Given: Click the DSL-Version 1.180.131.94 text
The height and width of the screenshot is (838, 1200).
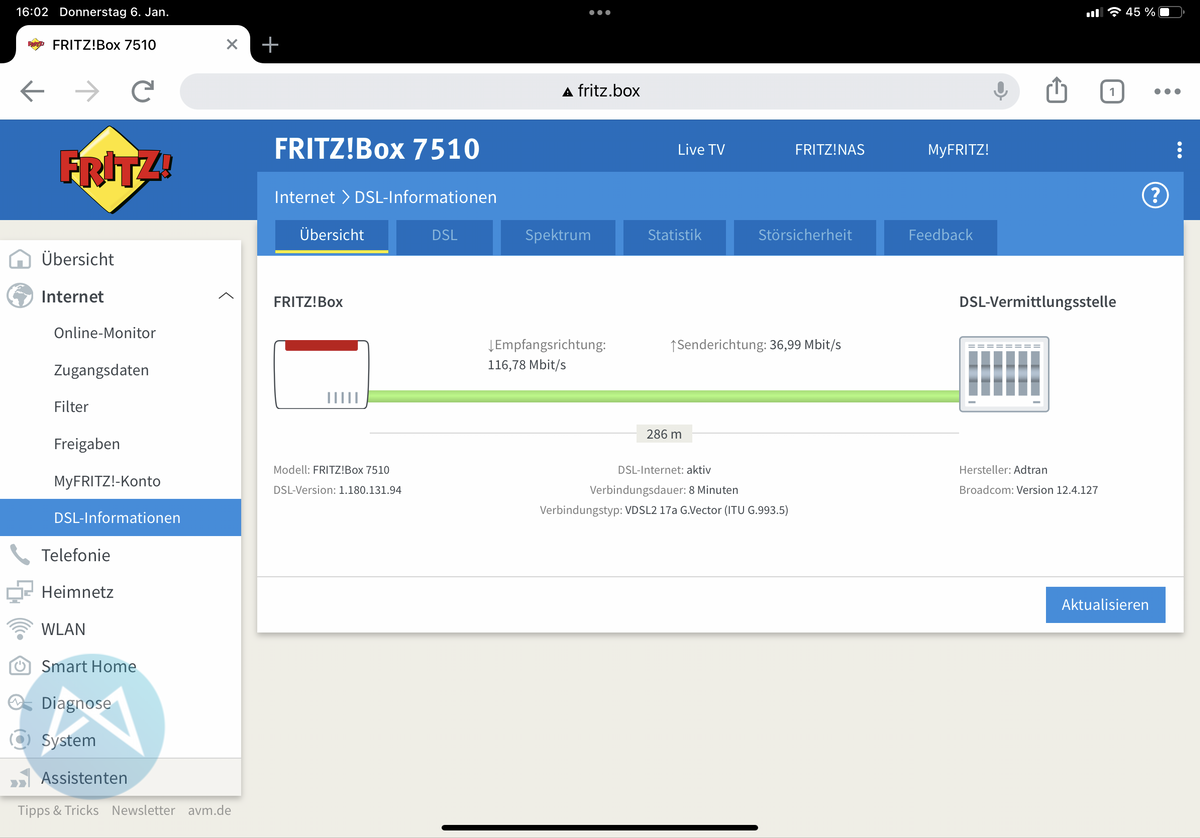Looking at the screenshot, I should click(337, 490).
